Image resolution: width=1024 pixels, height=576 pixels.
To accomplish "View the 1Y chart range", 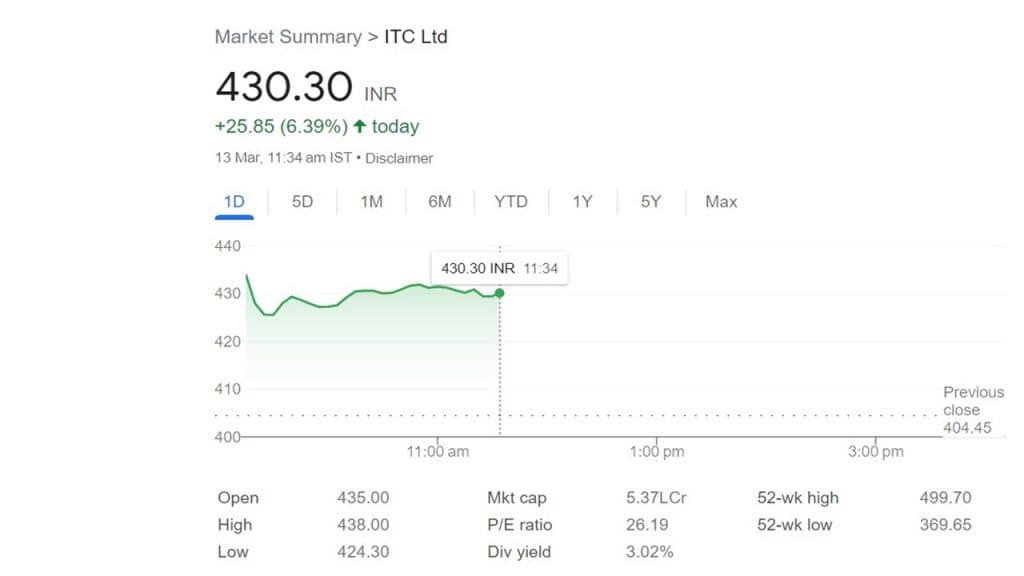I will tap(582, 202).
